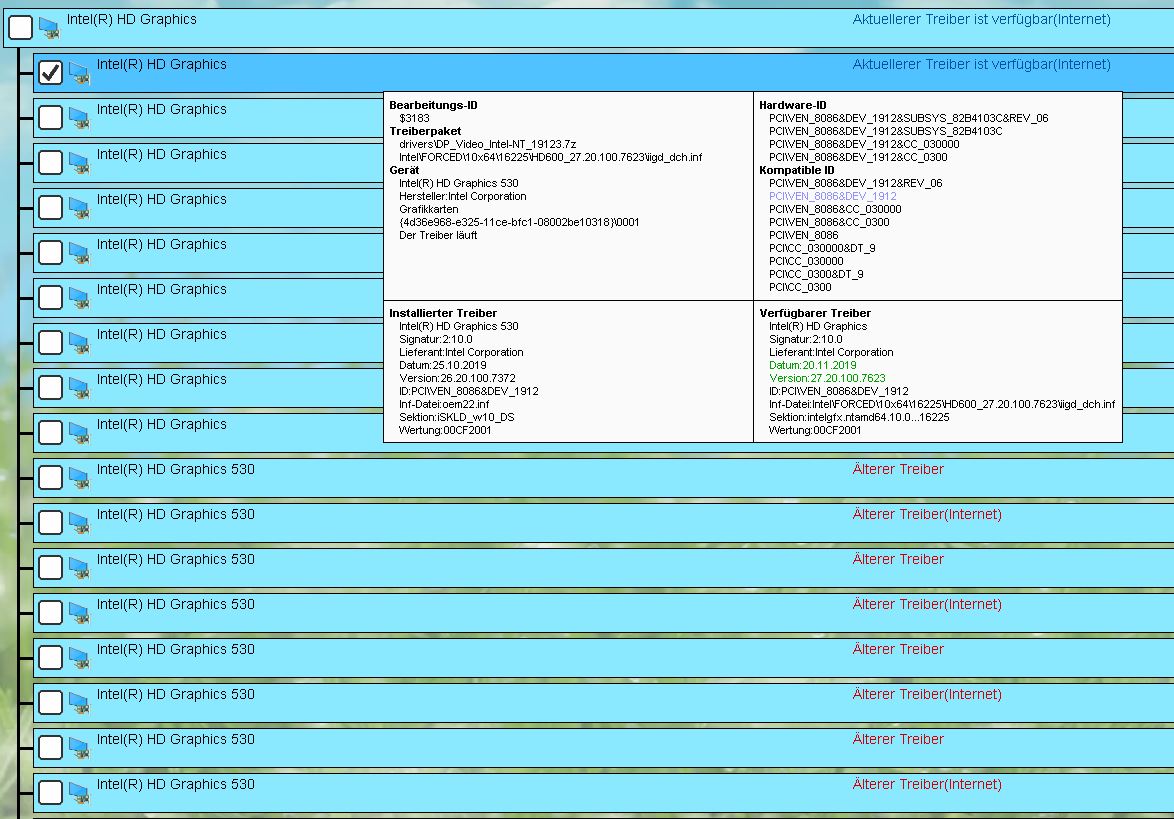Click the display adapter icon in the topmost unindented row
The width and height of the screenshot is (1174, 819).
click(49, 28)
